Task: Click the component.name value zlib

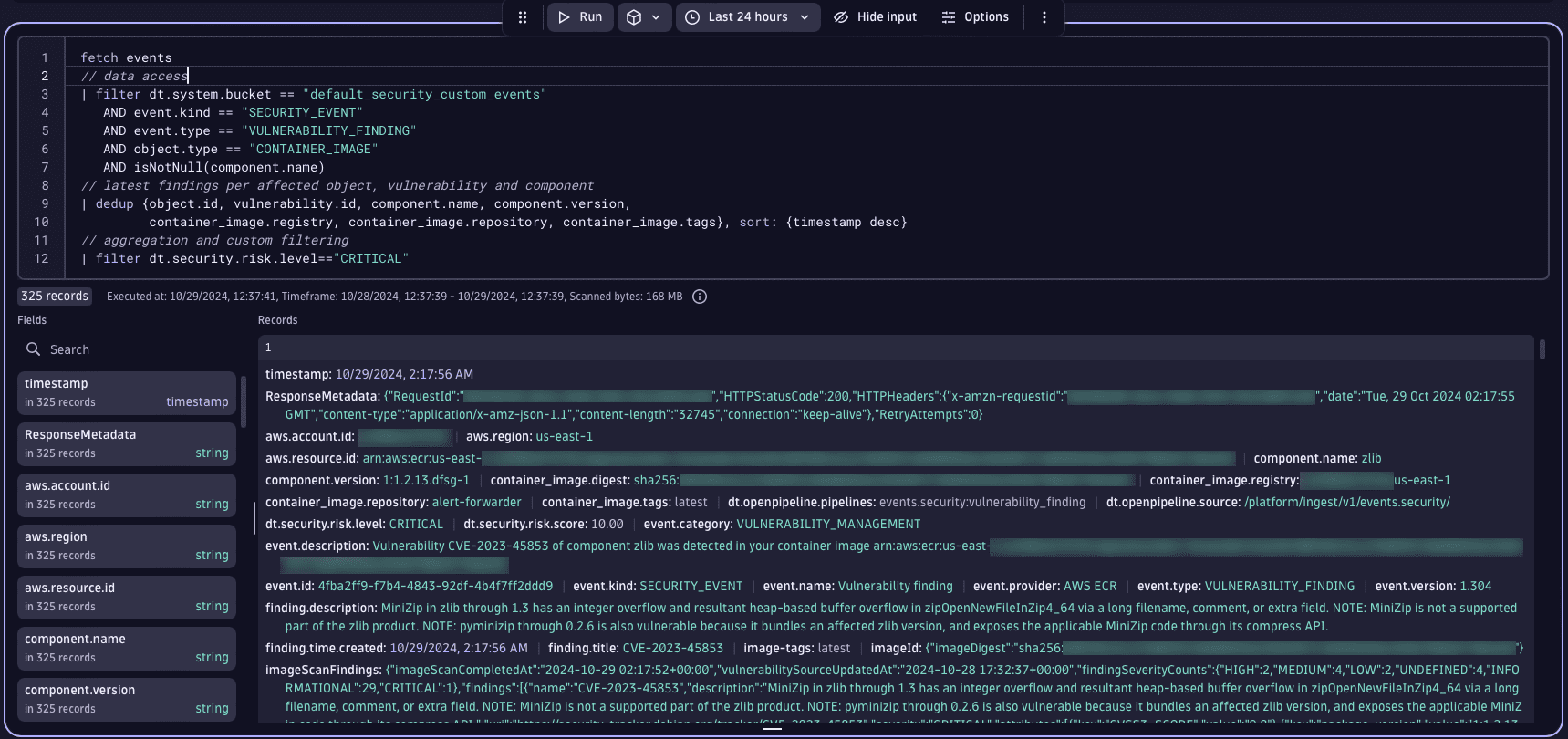Action: pos(1371,459)
